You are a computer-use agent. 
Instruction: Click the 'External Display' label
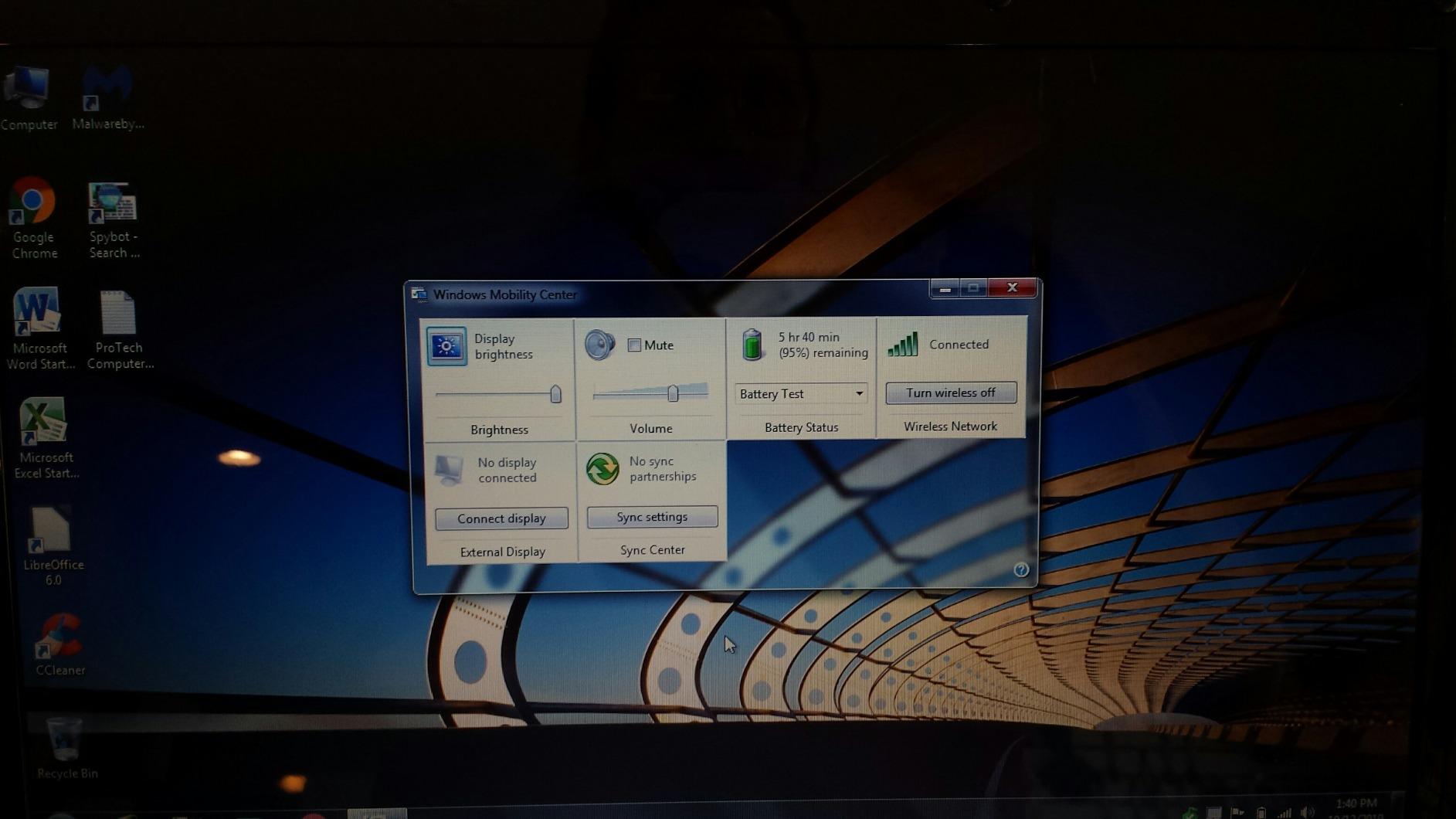[x=503, y=552]
